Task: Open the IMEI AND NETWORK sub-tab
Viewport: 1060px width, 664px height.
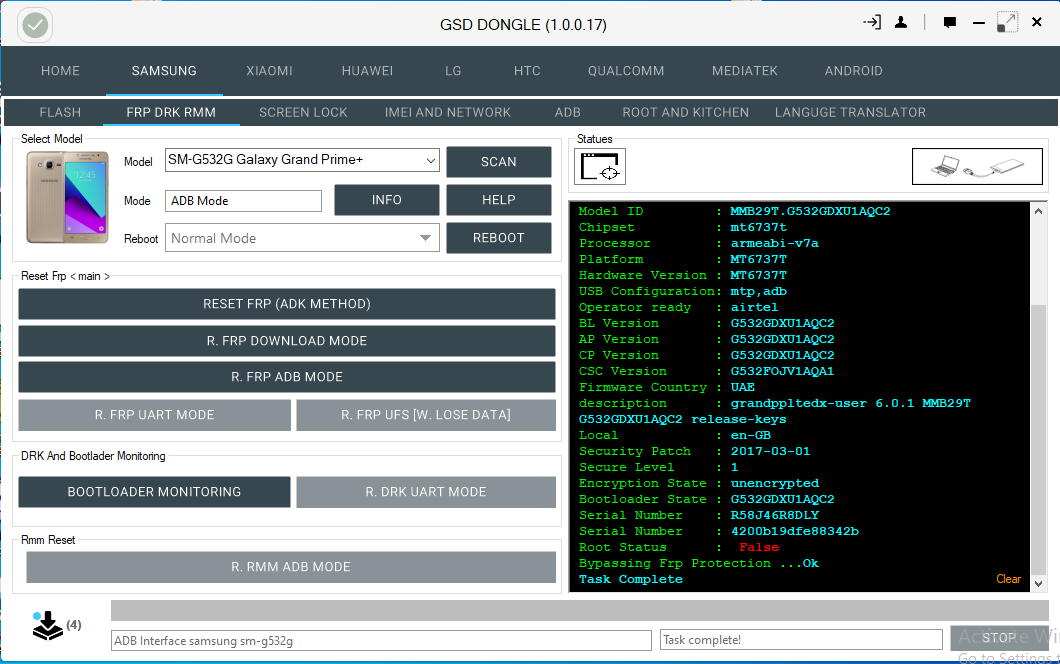Action: click(448, 112)
